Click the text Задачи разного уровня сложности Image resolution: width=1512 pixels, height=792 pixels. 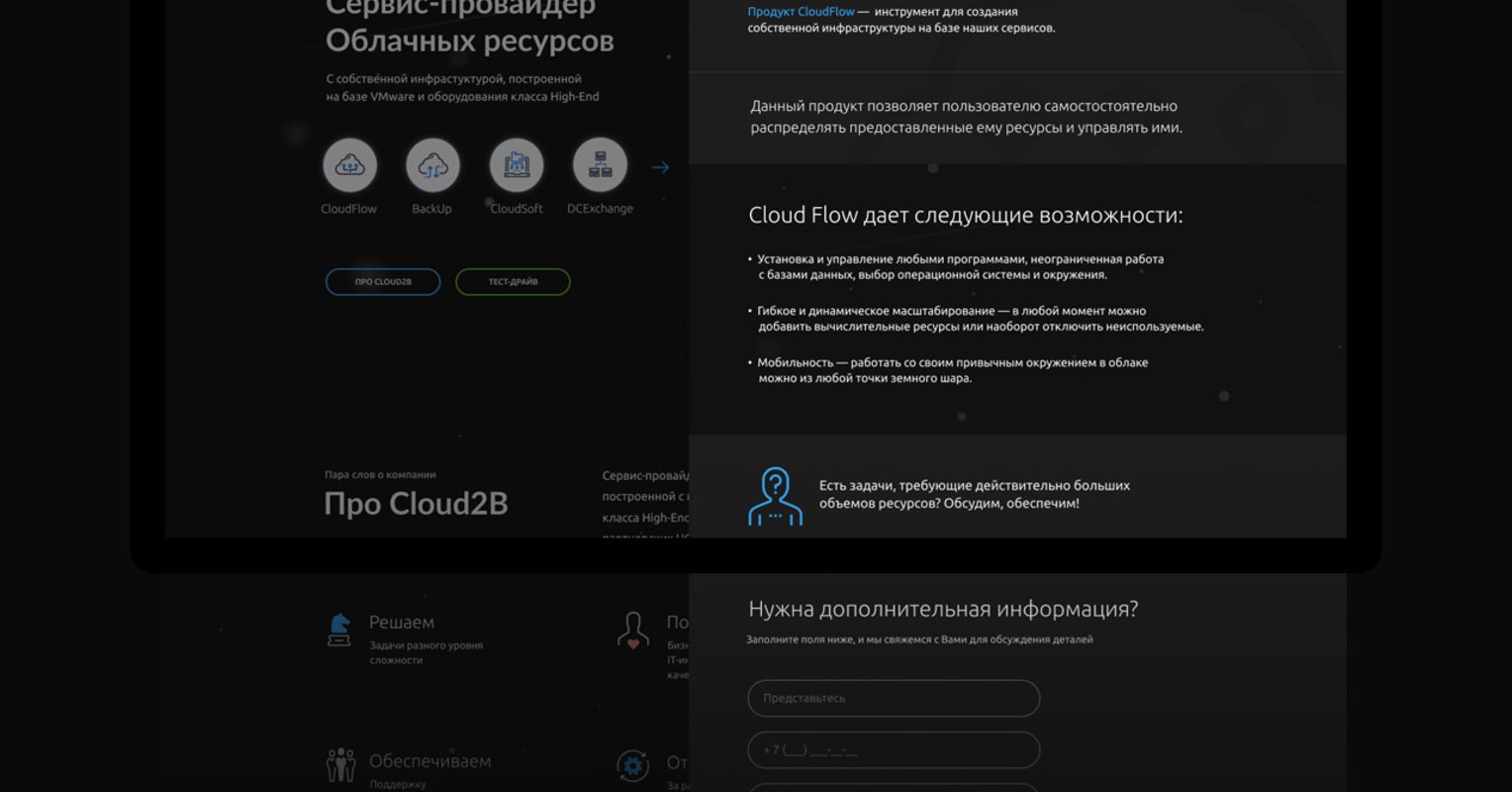click(425, 652)
